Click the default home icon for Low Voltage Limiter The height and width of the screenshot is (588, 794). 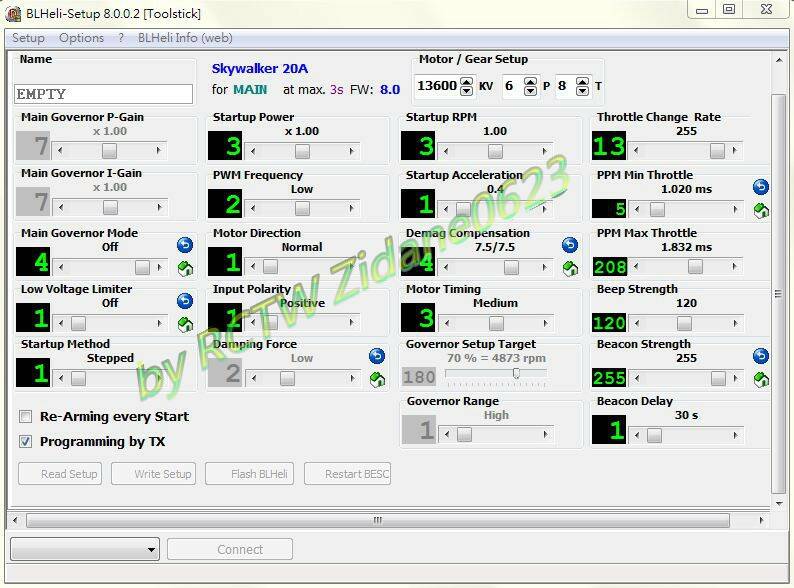(x=185, y=324)
